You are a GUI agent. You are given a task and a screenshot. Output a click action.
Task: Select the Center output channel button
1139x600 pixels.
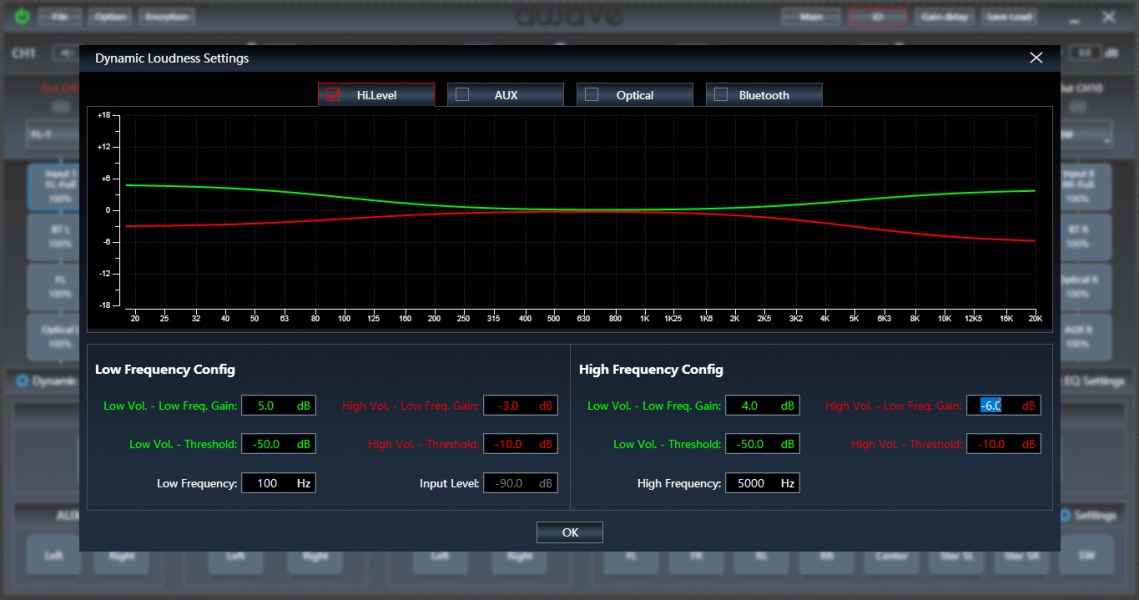click(x=891, y=556)
